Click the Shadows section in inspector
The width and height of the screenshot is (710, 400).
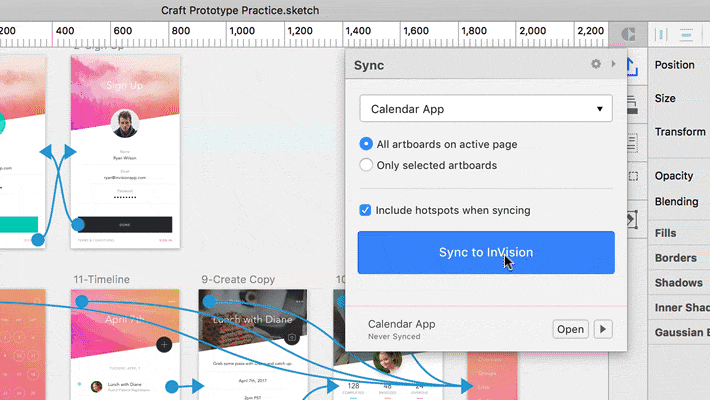pyautogui.click(x=680, y=283)
